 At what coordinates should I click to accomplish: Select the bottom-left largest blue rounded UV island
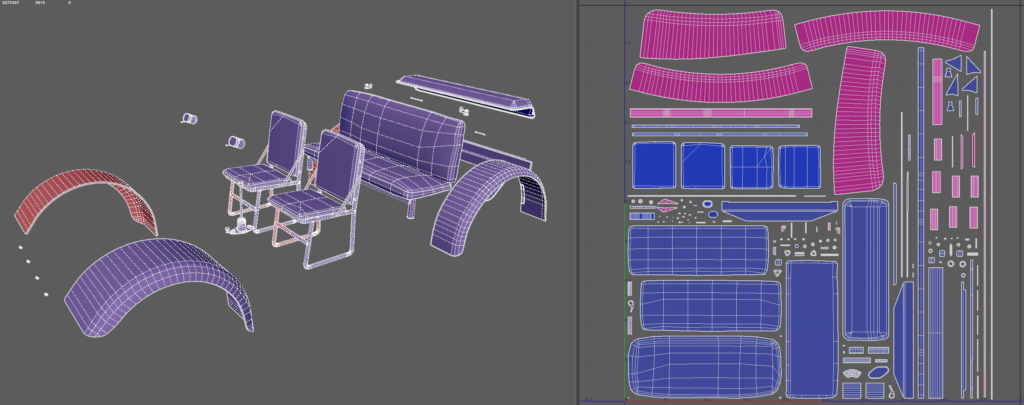coord(705,366)
